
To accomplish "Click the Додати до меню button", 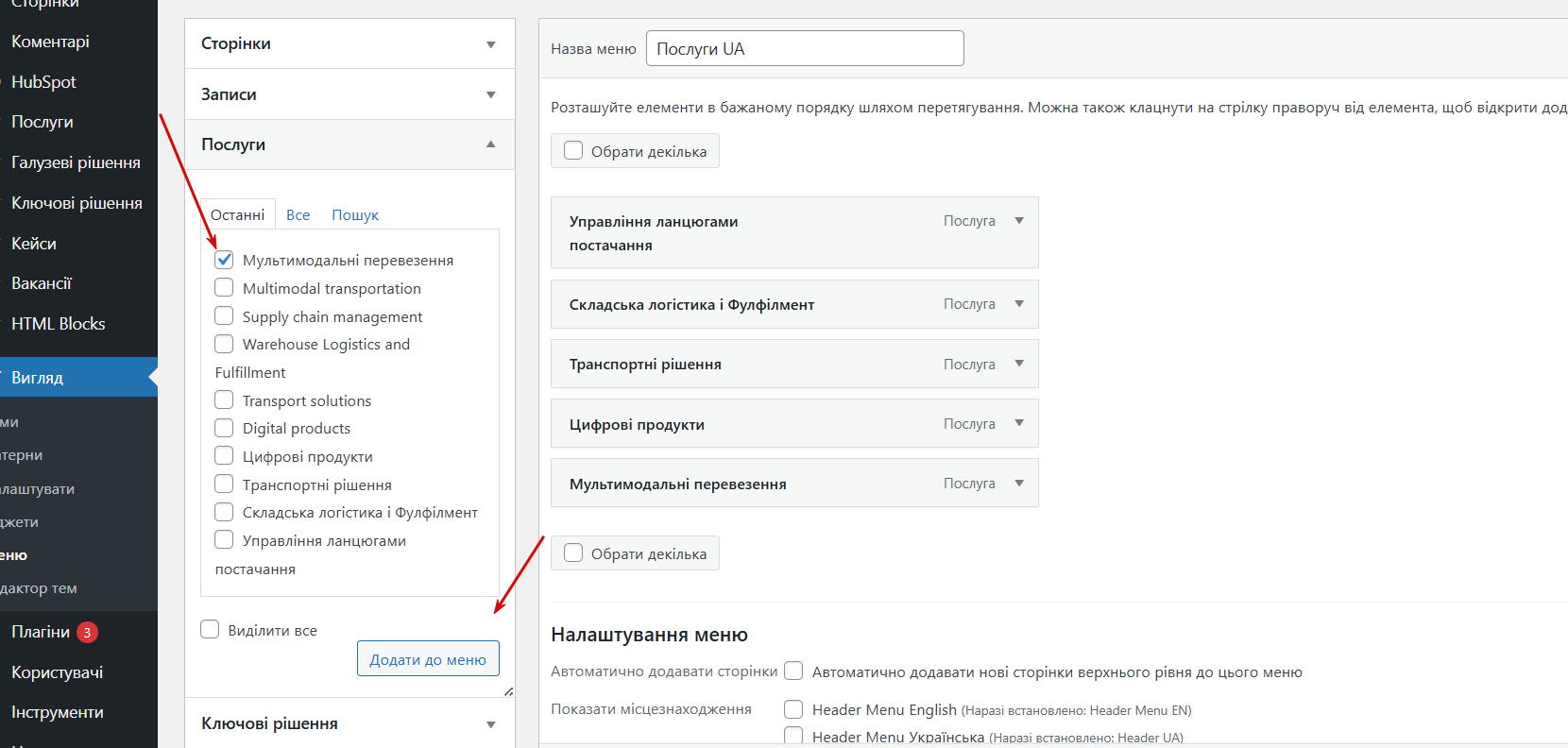I will [x=428, y=659].
